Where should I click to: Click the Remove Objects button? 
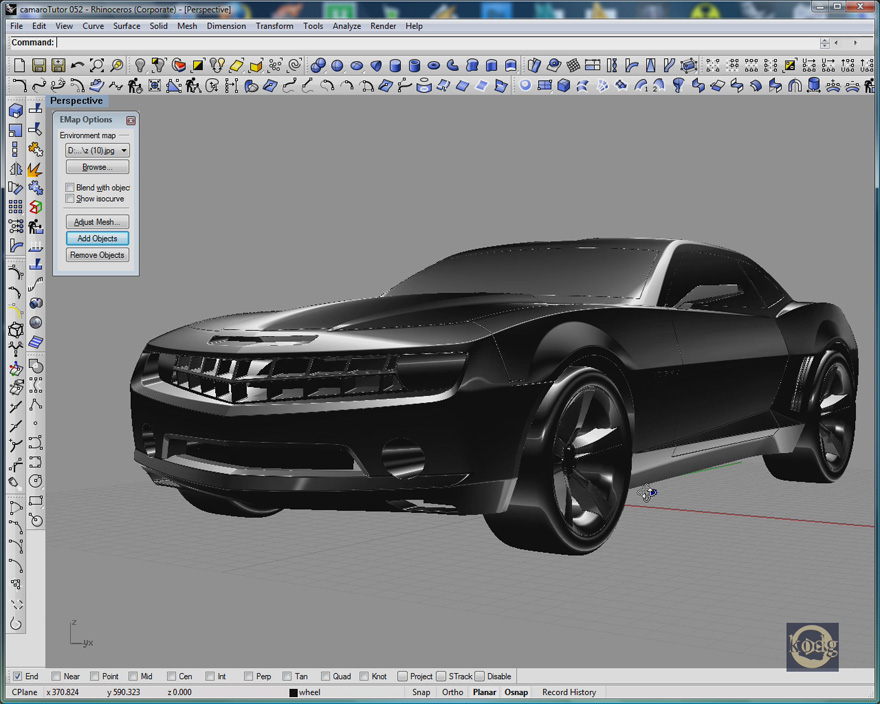click(x=98, y=255)
